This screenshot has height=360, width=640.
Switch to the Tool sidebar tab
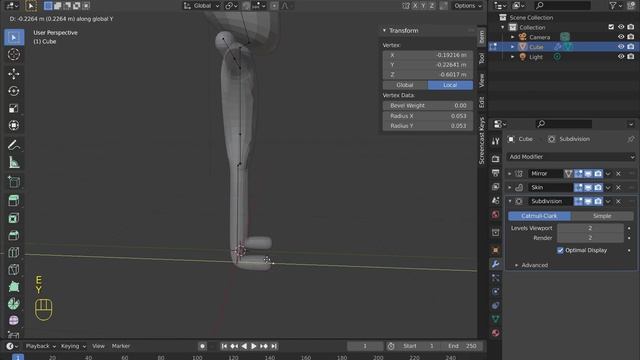point(482,58)
